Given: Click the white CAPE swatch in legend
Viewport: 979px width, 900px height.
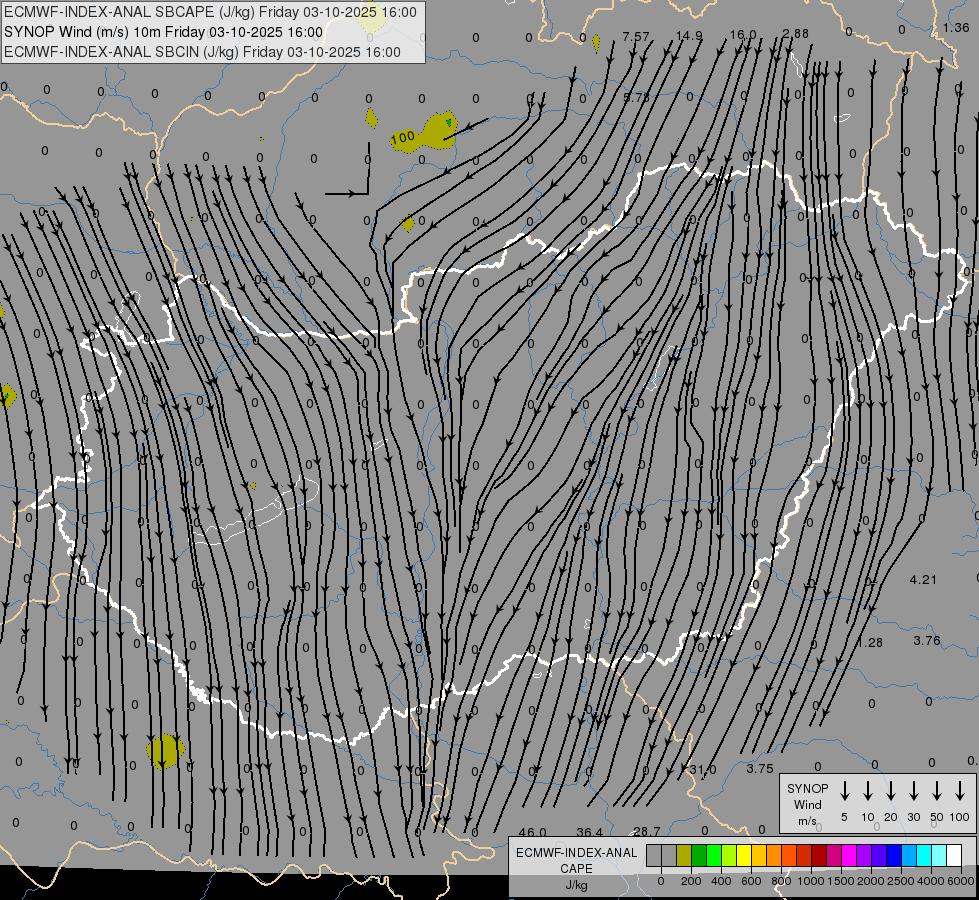Looking at the screenshot, I should [954, 855].
